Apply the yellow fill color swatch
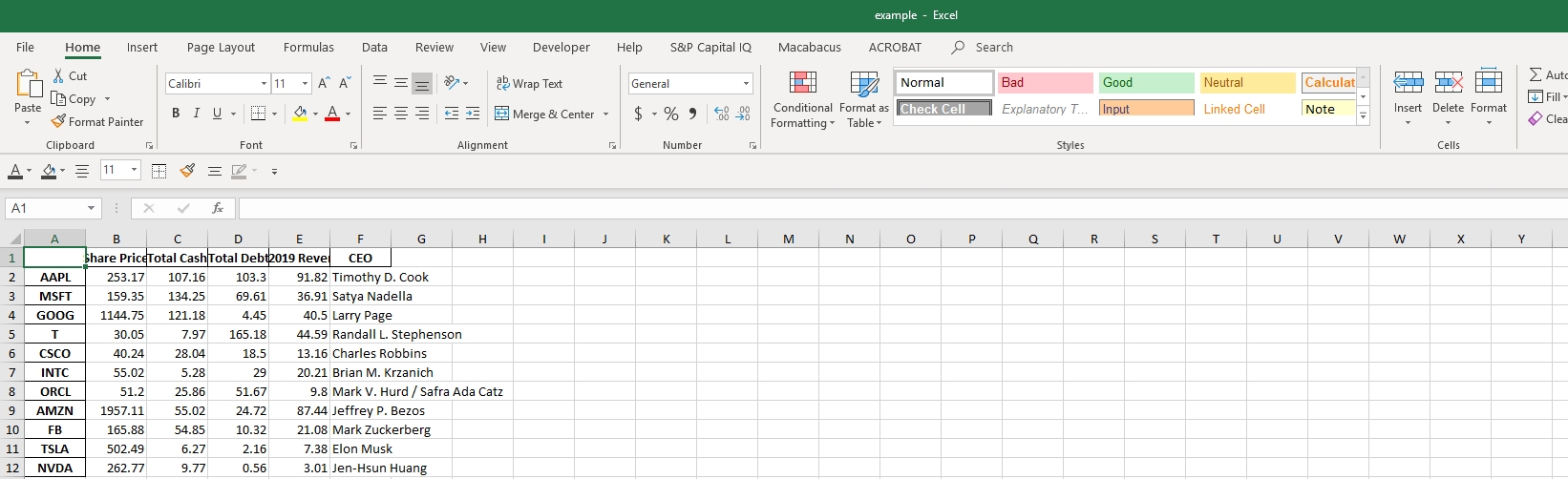Image resolution: width=1568 pixels, height=479 pixels. pos(300,114)
